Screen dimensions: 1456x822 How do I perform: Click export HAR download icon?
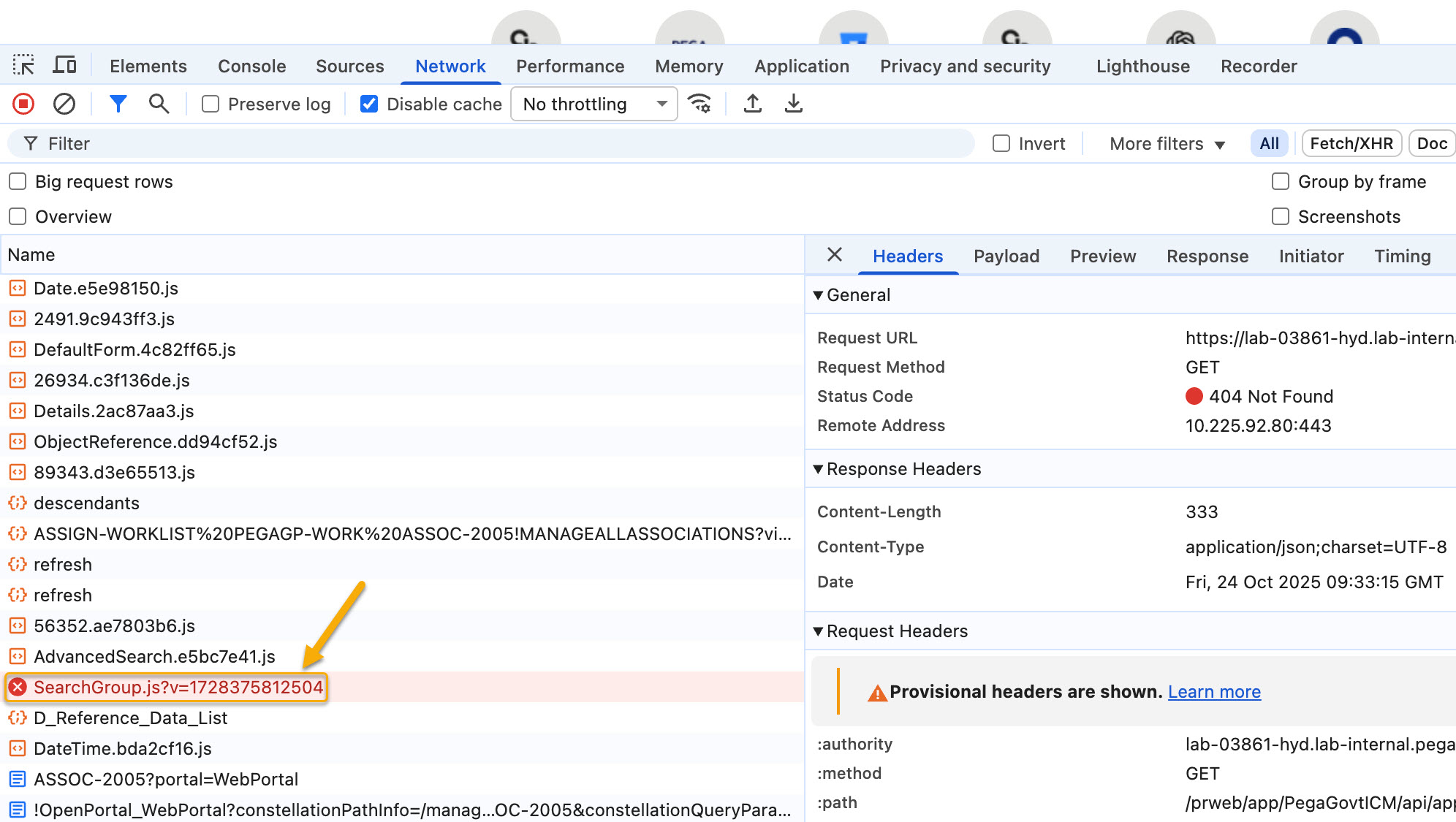[793, 104]
